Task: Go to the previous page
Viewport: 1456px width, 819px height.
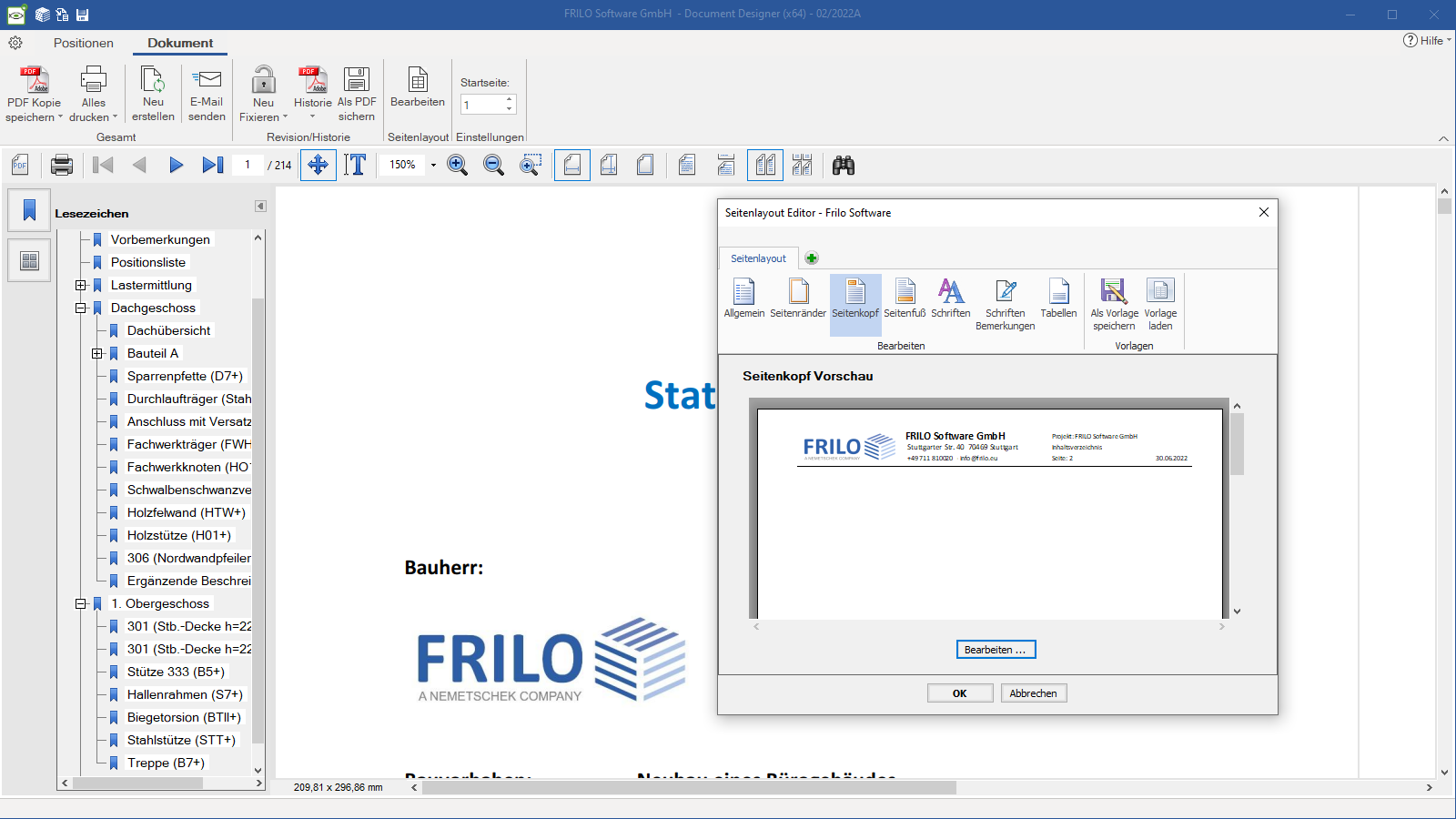Action: [x=139, y=165]
